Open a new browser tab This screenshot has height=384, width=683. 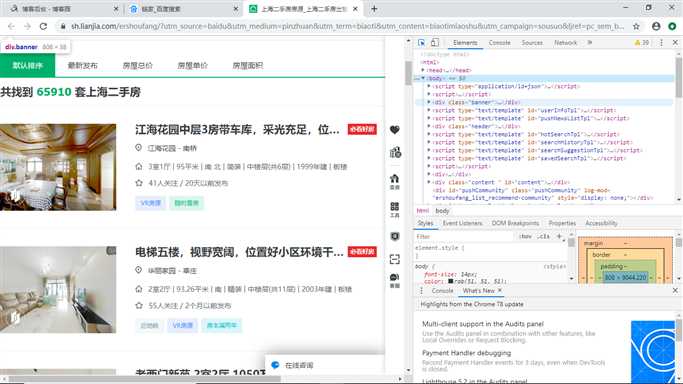[x=374, y=9]
